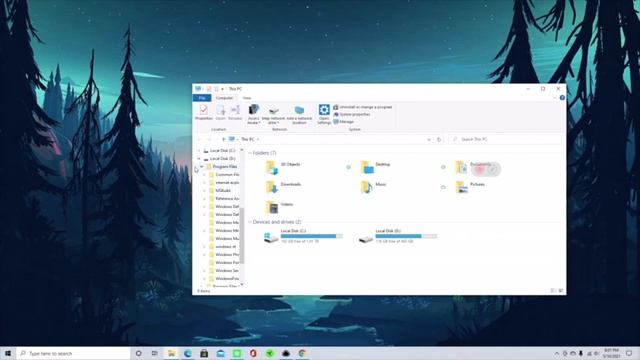Click the Cortana circle in taskbar
Screen dimensions: 640x360
pos(138,353)
